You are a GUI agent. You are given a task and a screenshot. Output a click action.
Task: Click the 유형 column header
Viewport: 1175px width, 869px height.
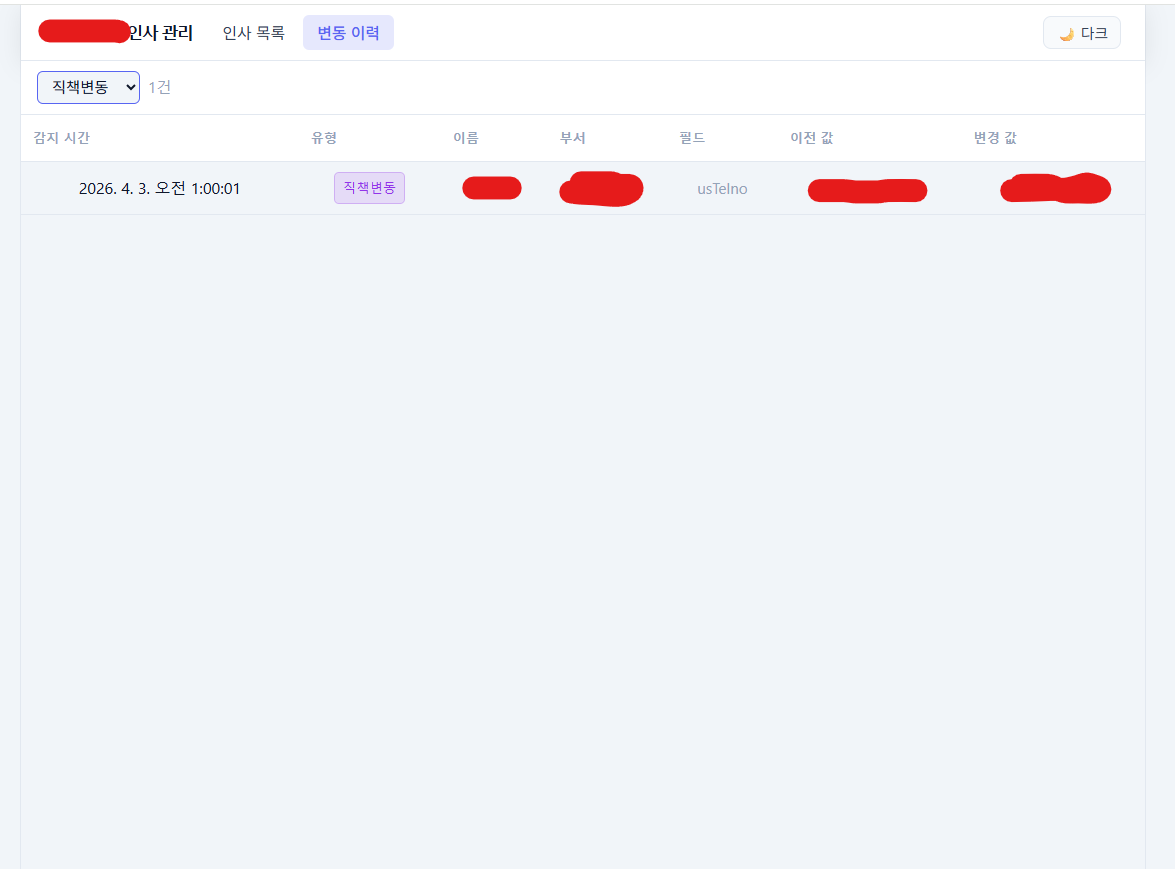pyautogui.click(x=324, y=138)
